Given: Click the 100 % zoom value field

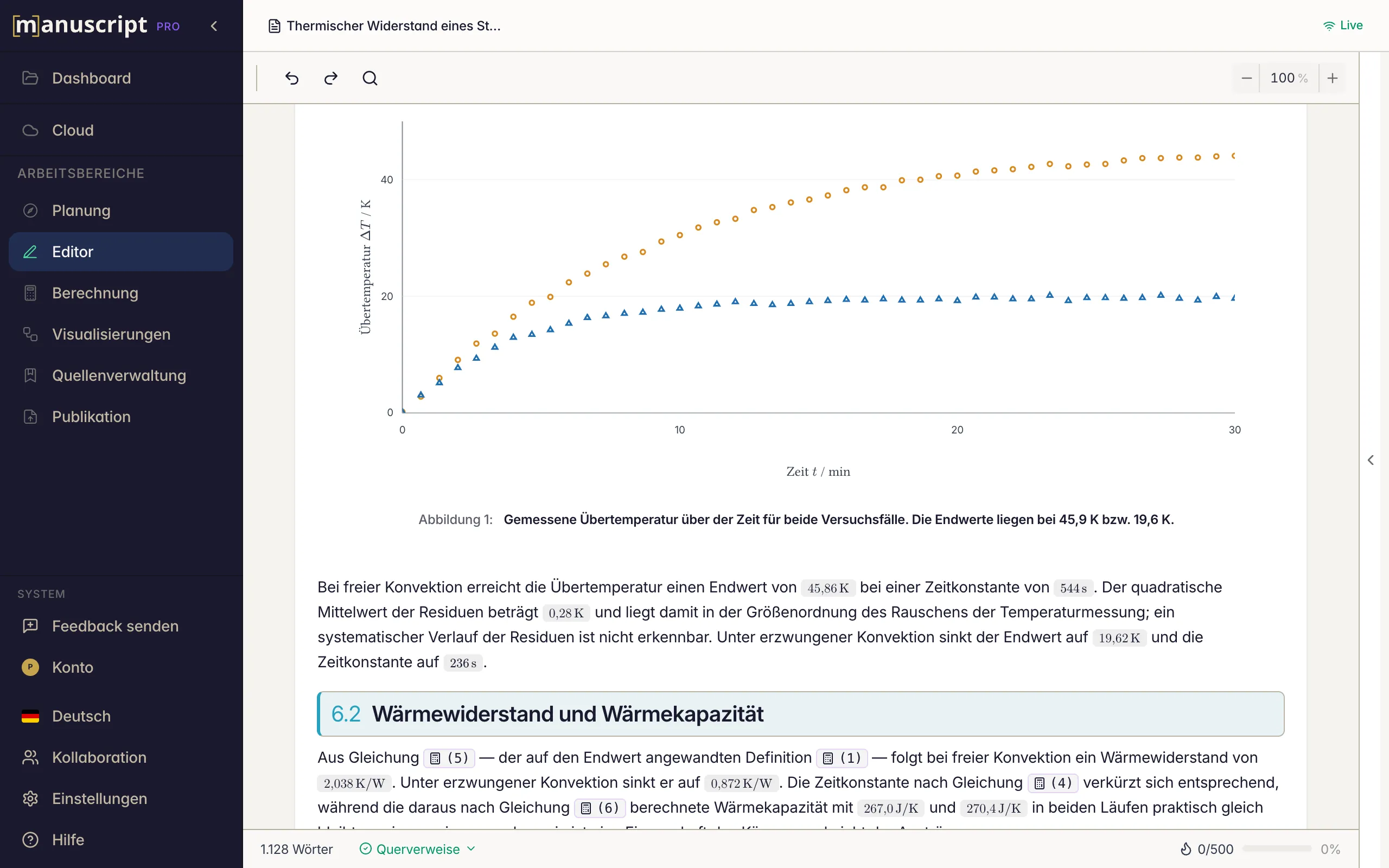Looking at the screenshot, I should tap(1289, 78).
